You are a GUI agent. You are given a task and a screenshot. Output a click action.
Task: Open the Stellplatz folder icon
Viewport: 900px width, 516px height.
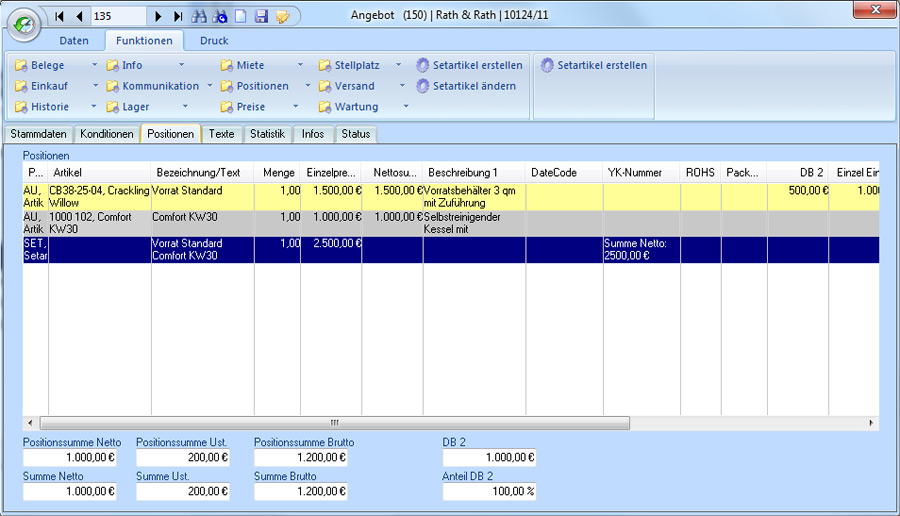325,65
